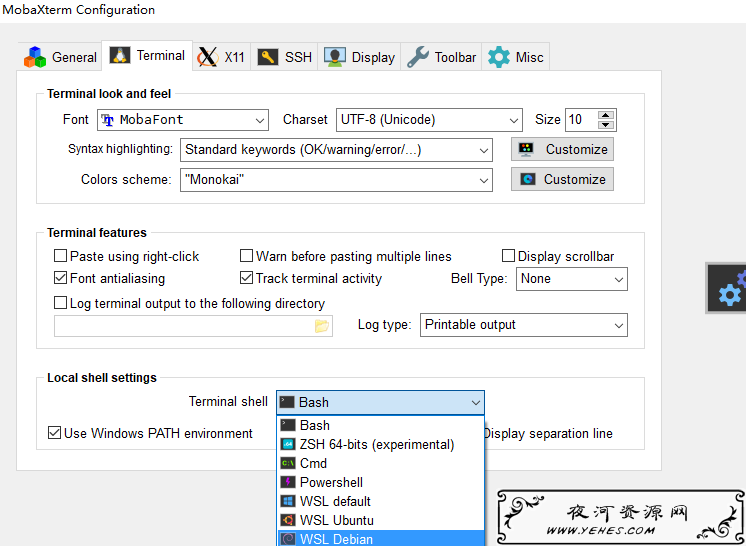746x546 pixels.
Task: Select ZSH 64-bits (experimental) shell
Action: pos(381,444)
